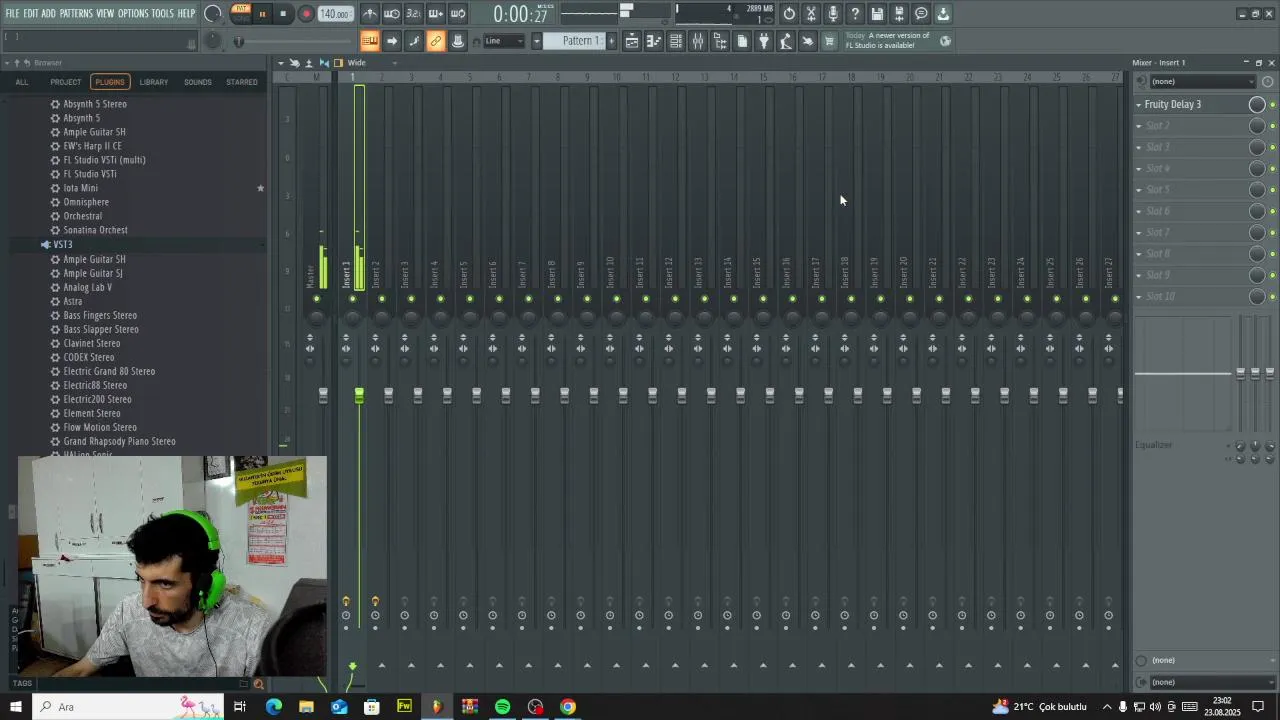Open Chrome from the taskbar

[568, 707]
